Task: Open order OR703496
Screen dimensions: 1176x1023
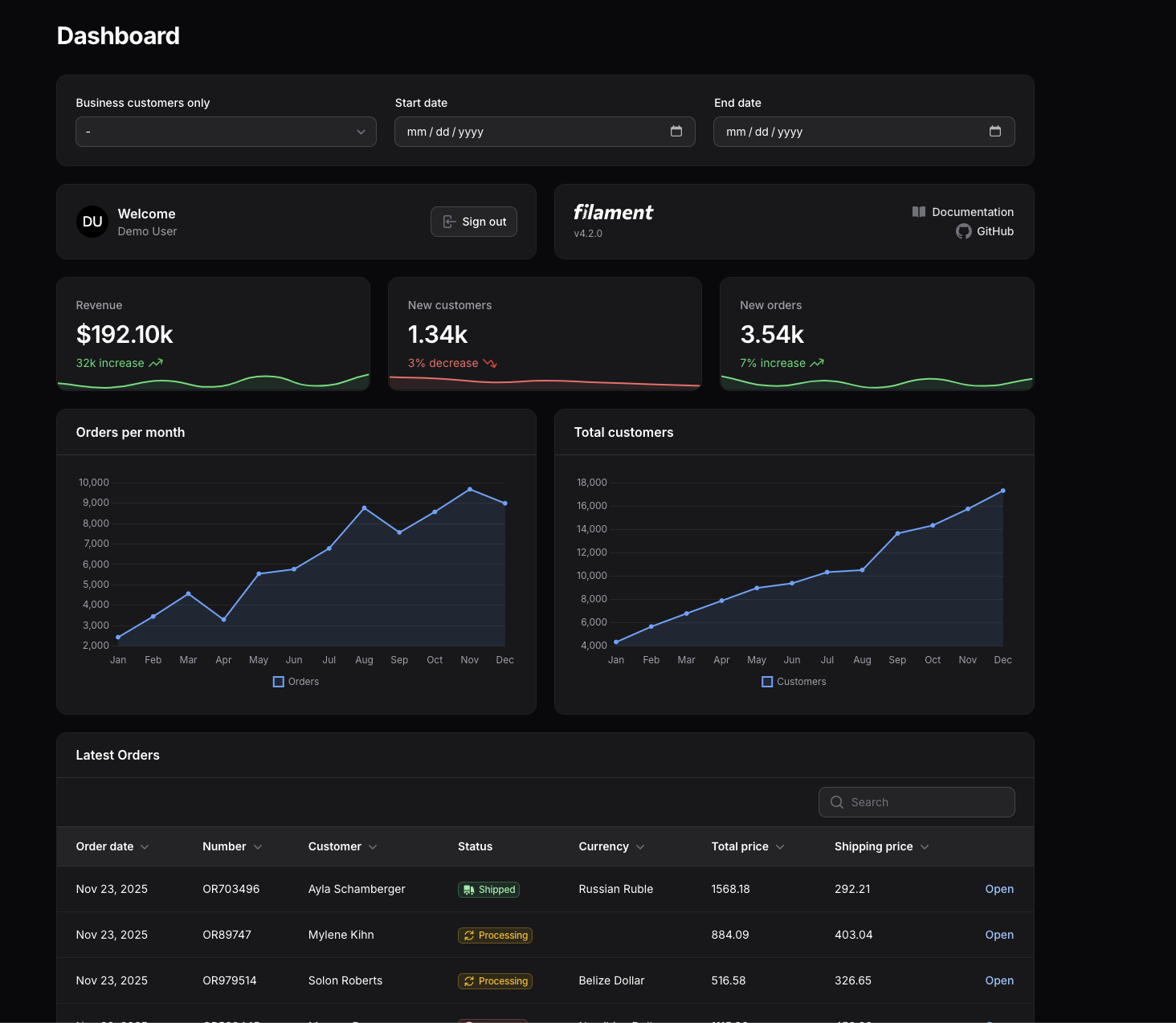Action: tap(999, 889)
